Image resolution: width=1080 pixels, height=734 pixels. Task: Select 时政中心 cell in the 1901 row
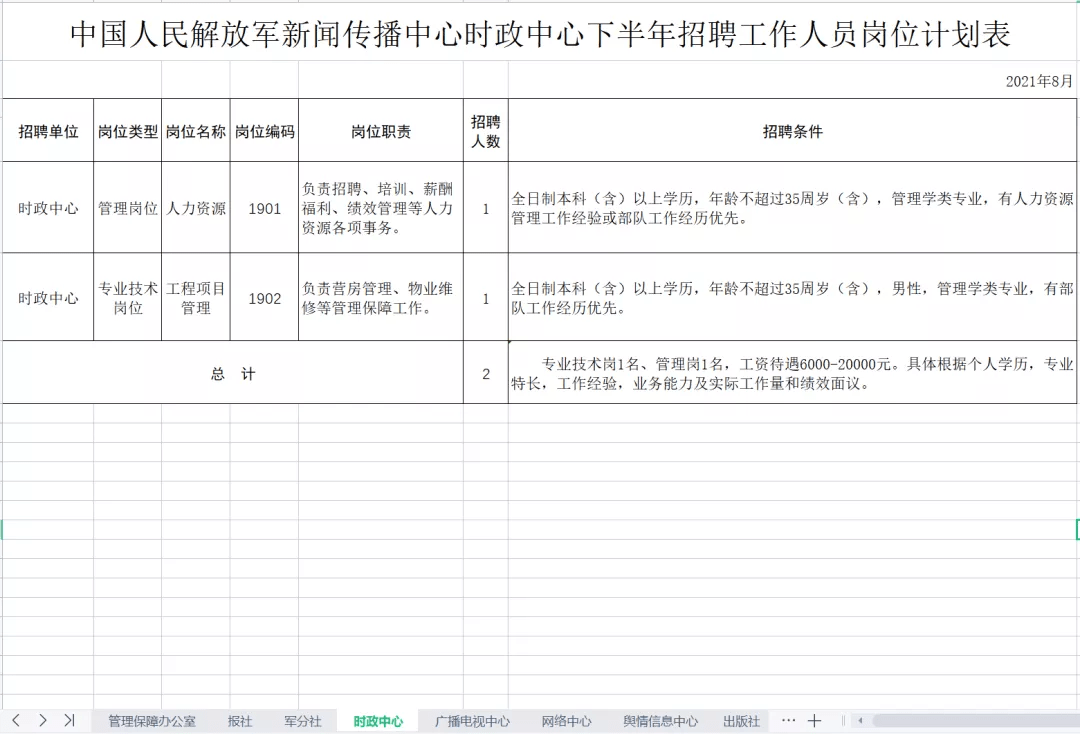pos(48,207)
